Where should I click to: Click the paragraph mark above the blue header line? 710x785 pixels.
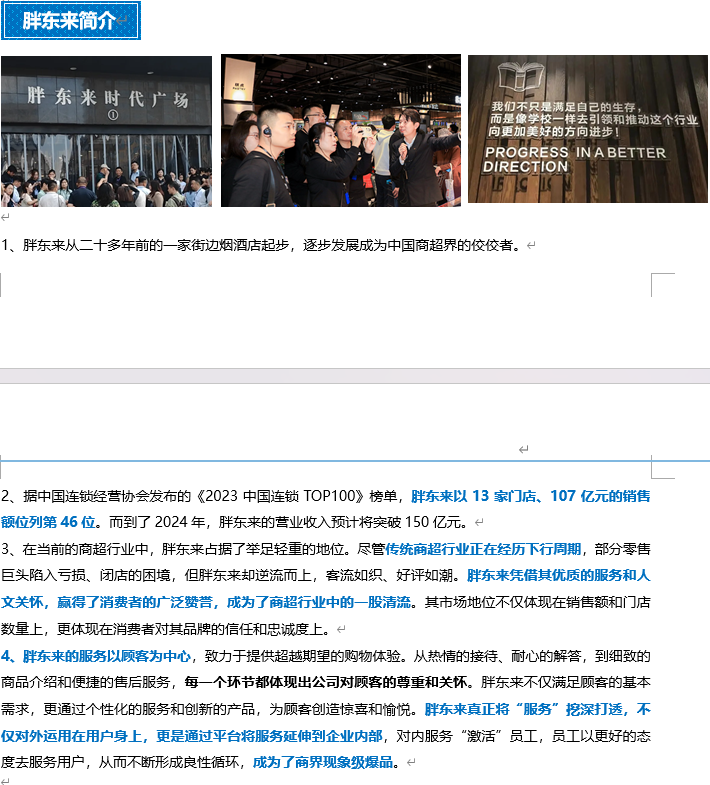523,450
